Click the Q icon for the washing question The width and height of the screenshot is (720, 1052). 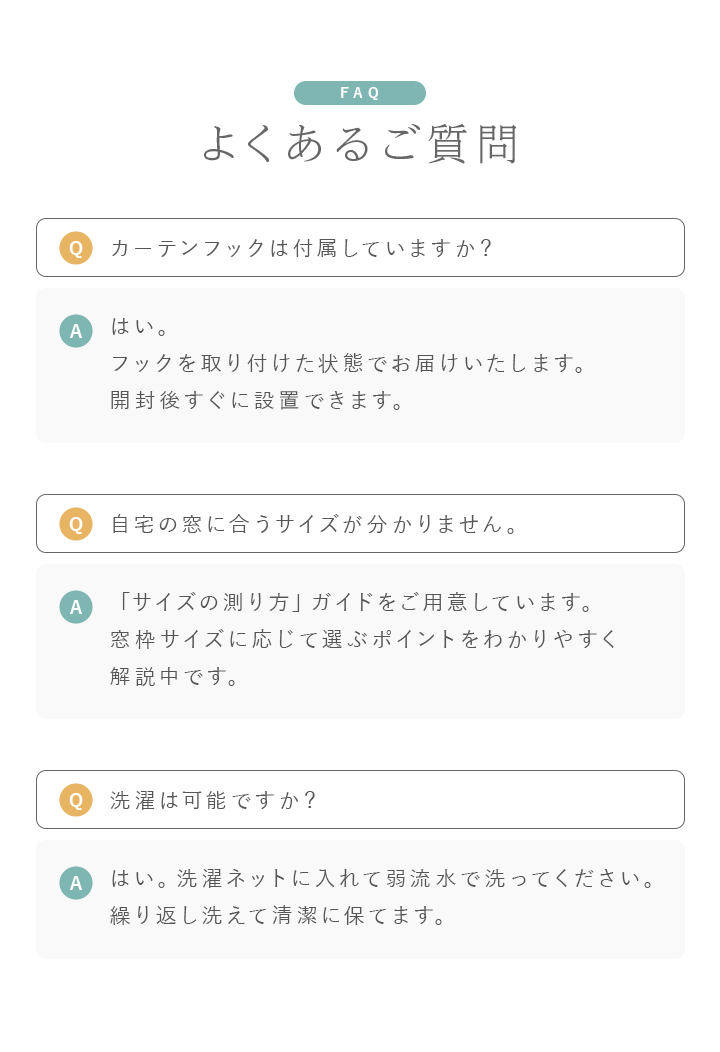[x=76, y=800]
